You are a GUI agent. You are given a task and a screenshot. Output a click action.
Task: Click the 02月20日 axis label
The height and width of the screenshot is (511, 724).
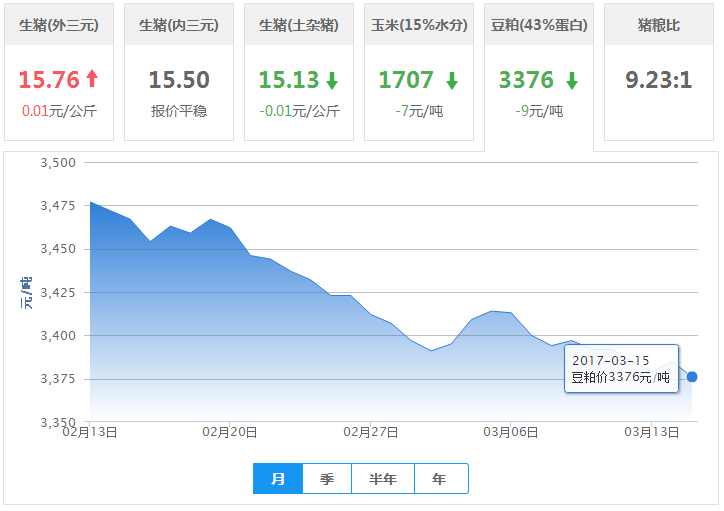[229, 432]
